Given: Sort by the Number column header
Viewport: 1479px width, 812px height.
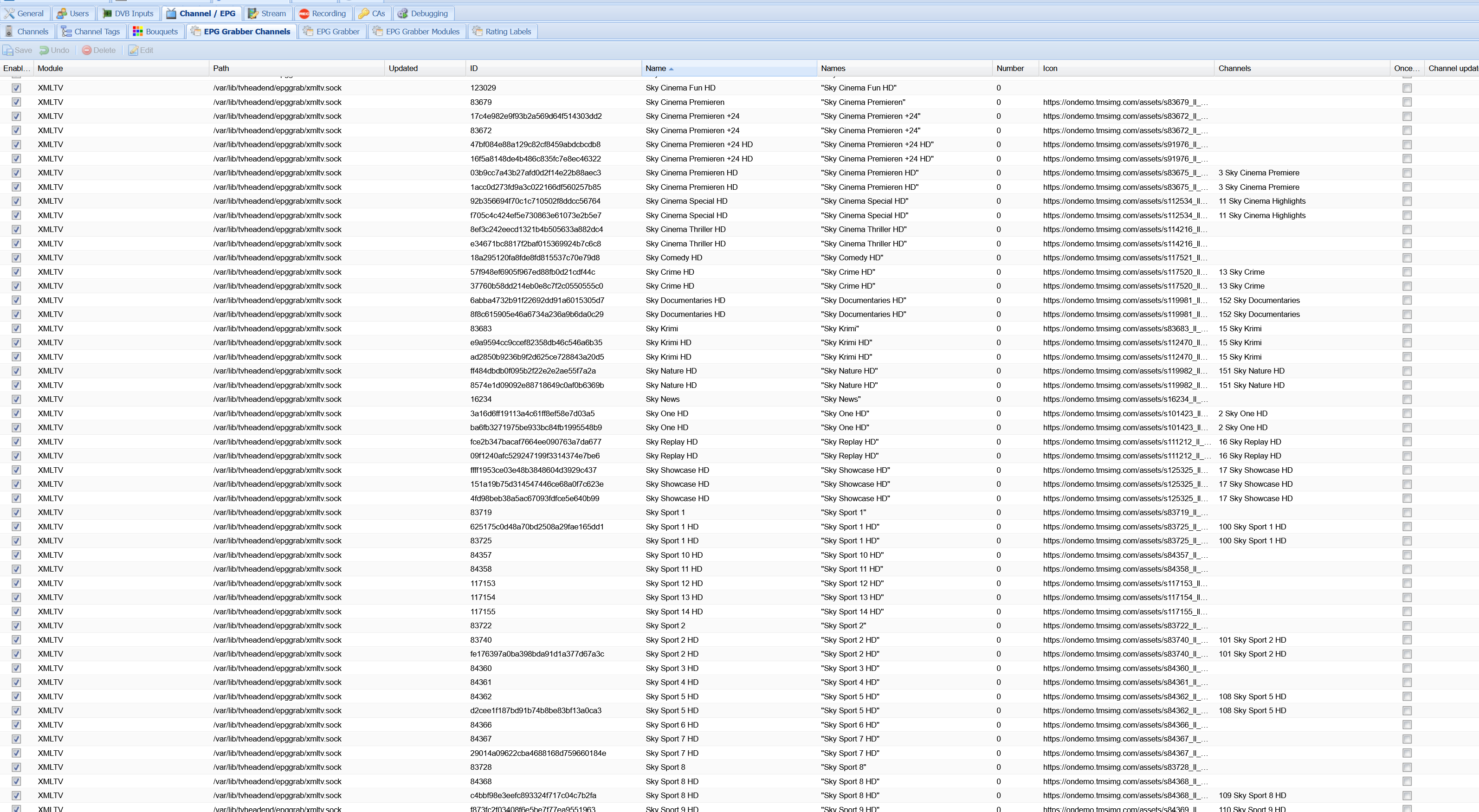Looking at the screenshot, I should (x=1016, y=68).
